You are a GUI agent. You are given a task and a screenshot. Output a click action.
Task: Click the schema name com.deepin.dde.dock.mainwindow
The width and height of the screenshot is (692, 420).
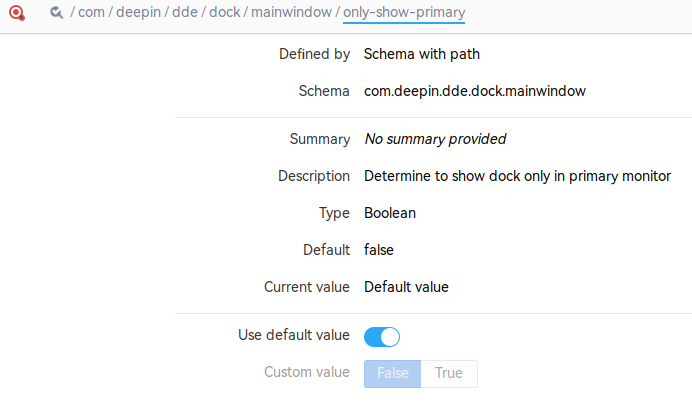(x=475, y=91)
